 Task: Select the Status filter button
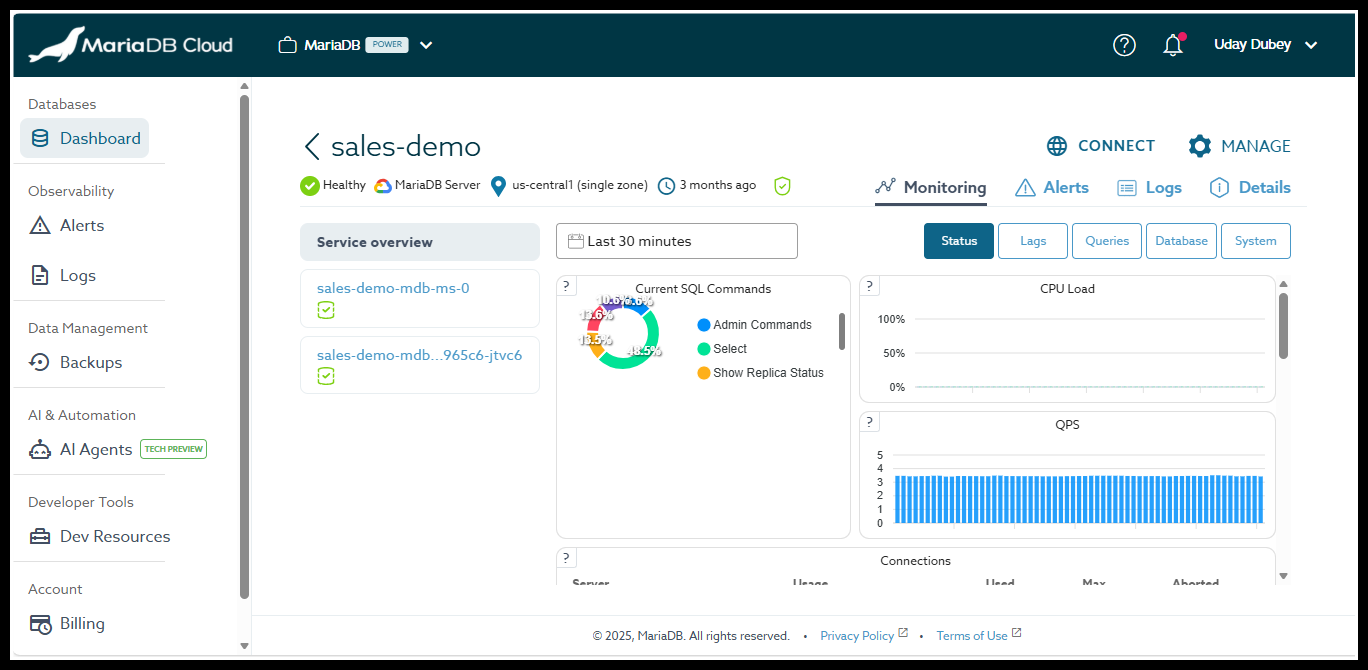click(958, 240)
